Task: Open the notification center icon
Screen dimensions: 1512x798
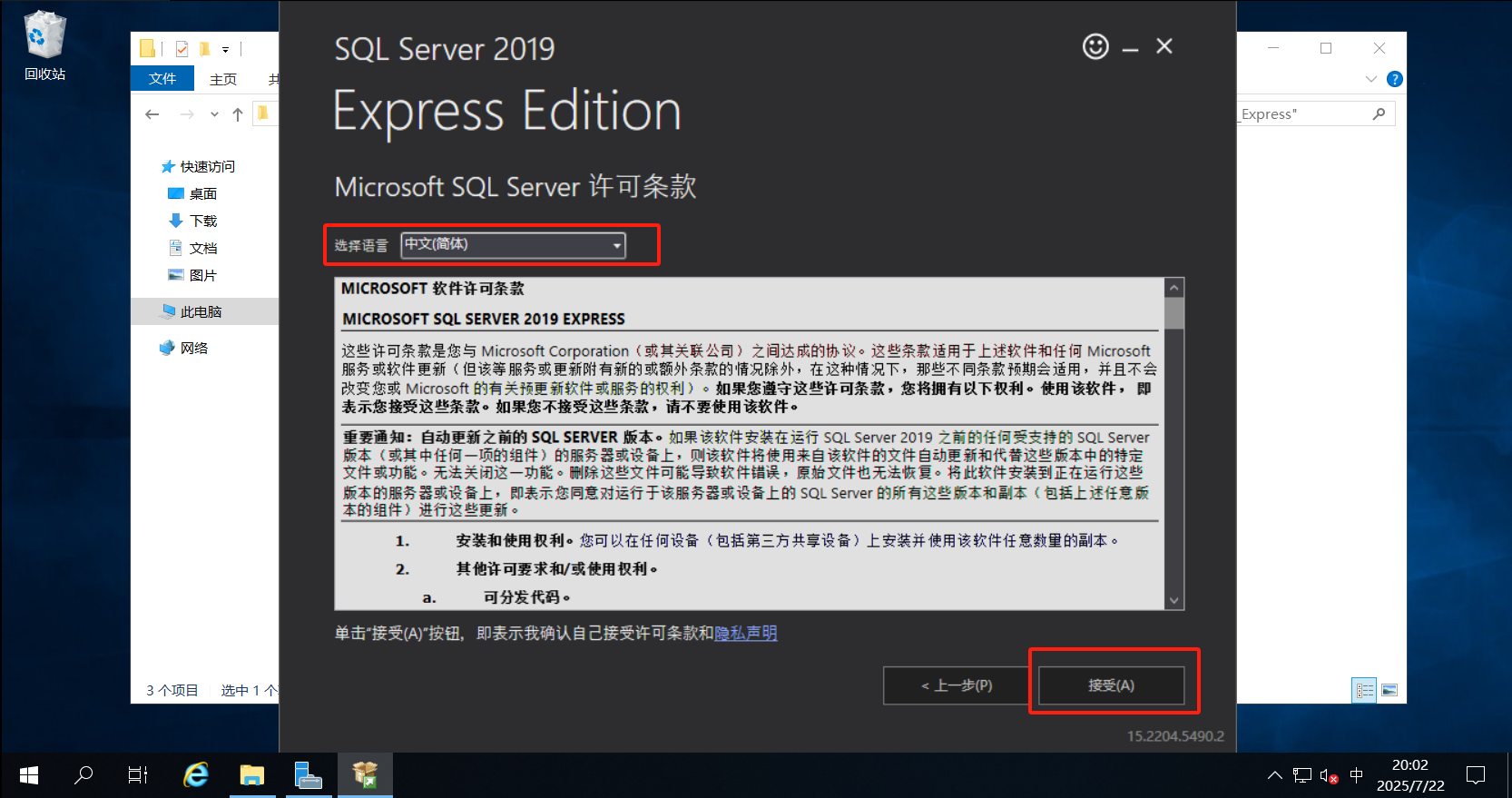Action: (1477, 775)
